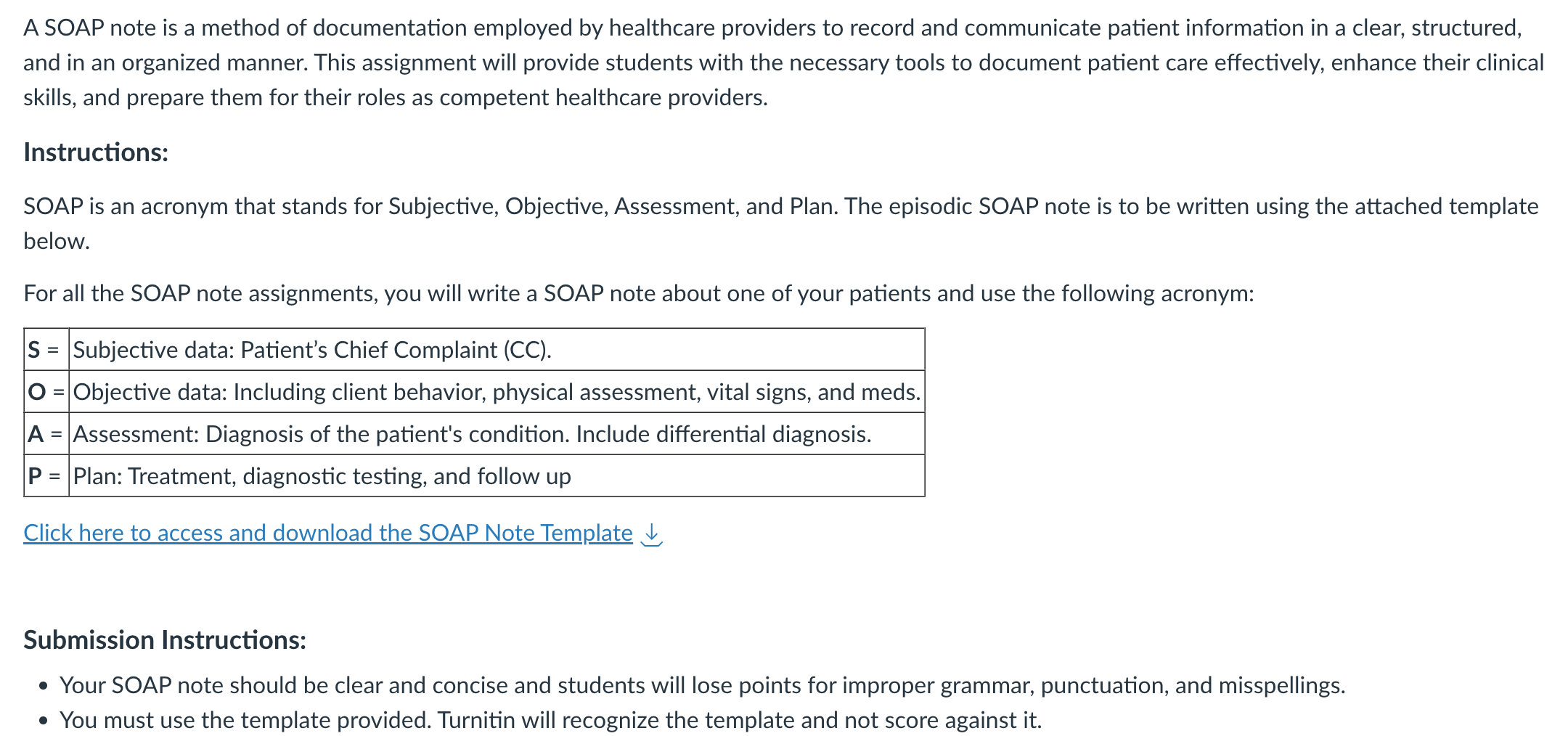Select the 'S =' table cell
This screenshot has height=736, width=1568.
(46, 350)
